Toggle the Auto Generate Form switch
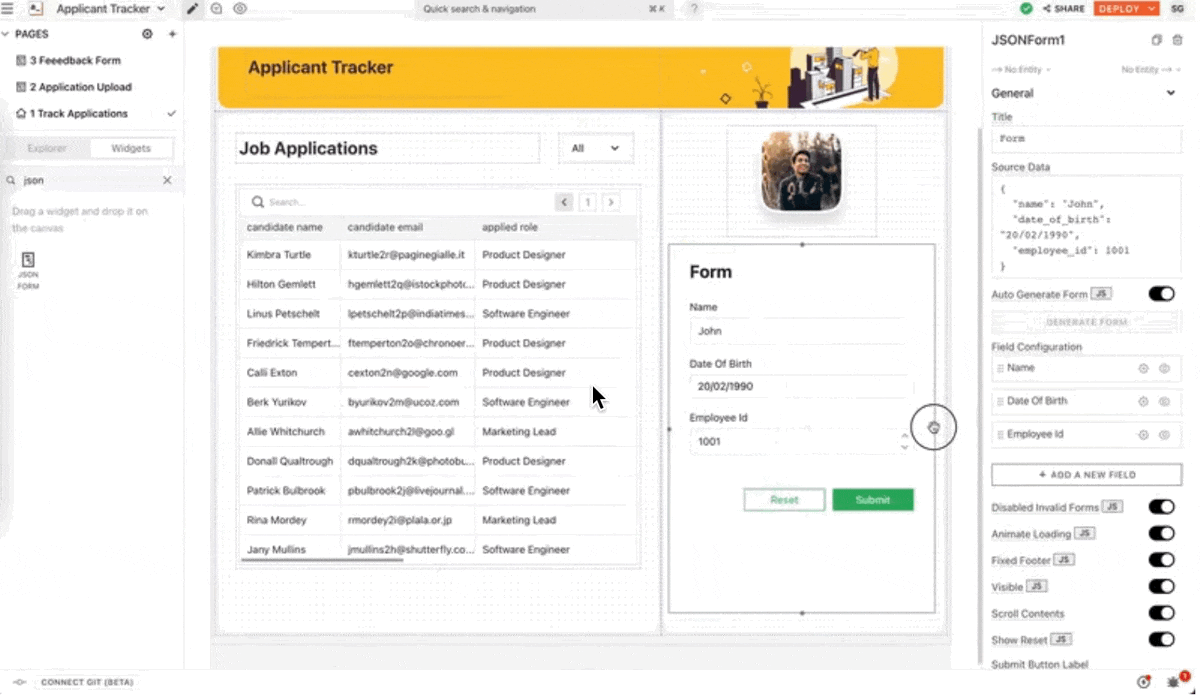 [x=1161, y=294]
